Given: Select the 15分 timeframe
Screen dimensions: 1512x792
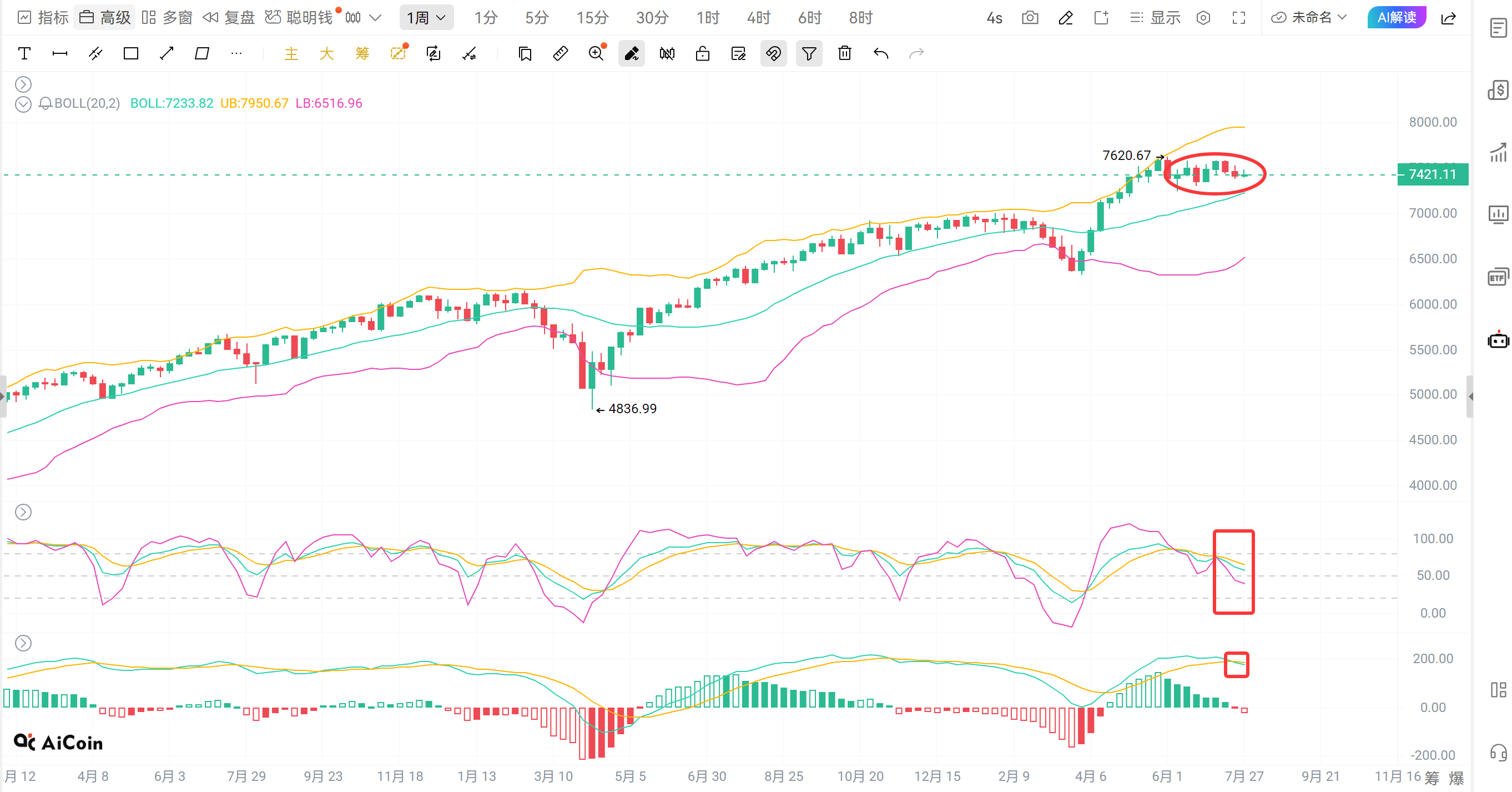Looking at the screenshot, I should tap(592, 18).
